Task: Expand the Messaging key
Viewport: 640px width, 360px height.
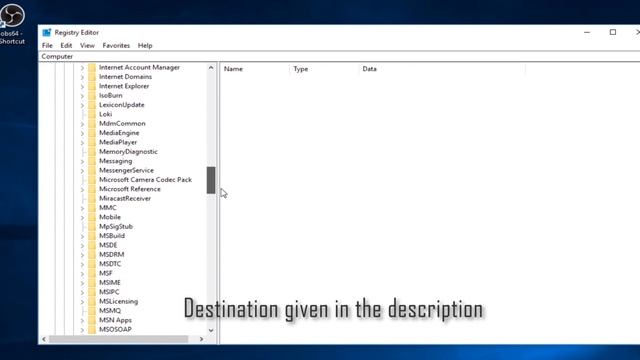Action: [82, 162]
